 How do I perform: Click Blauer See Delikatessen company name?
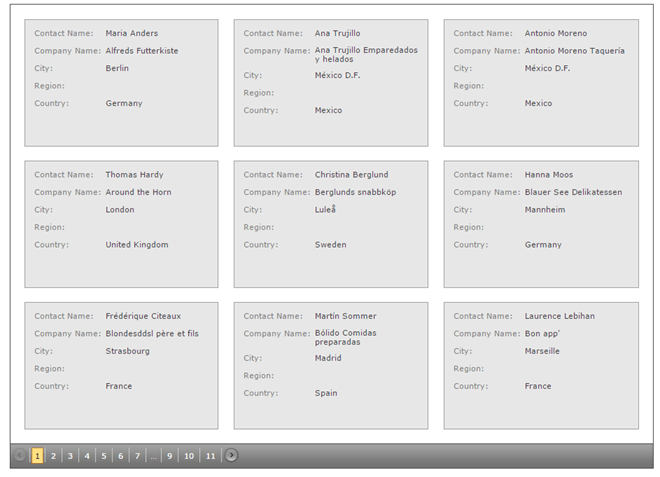pos(573,192)
